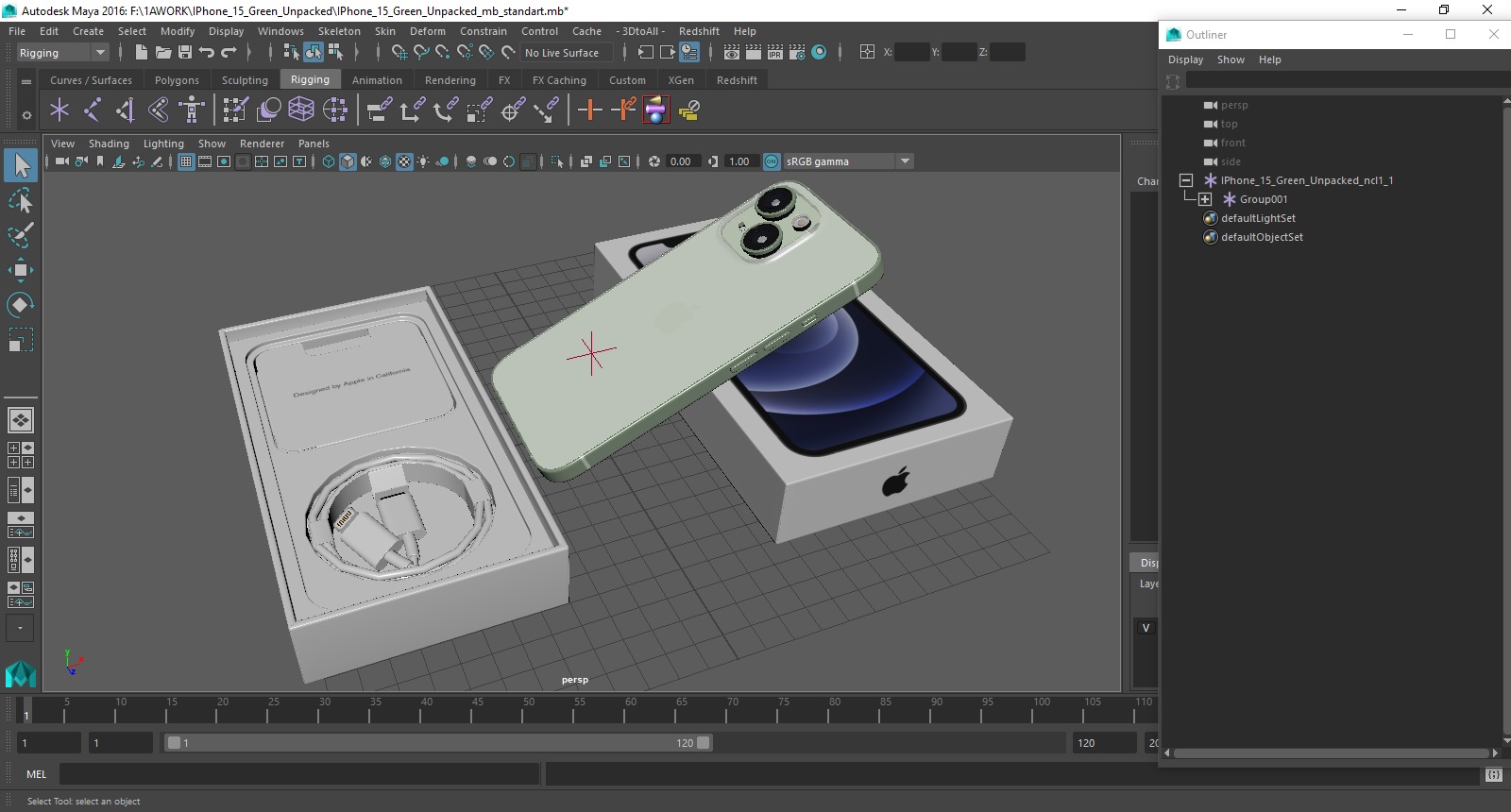The height and width of the screenshot is (812, 1511).
Task: Click the time range slider bar
Action: 439,743
